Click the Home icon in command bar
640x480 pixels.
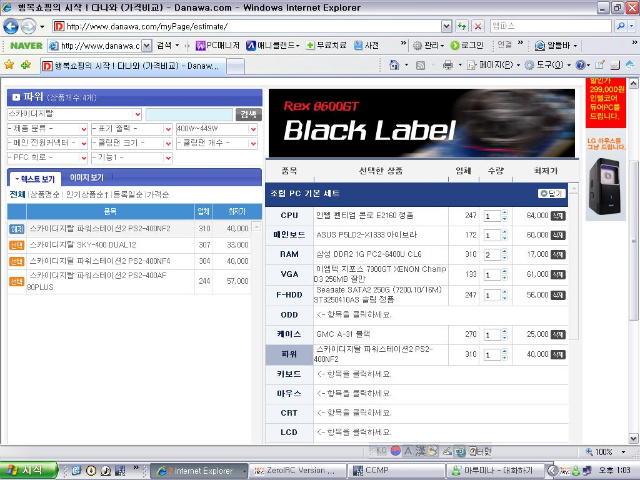[394, 65]
